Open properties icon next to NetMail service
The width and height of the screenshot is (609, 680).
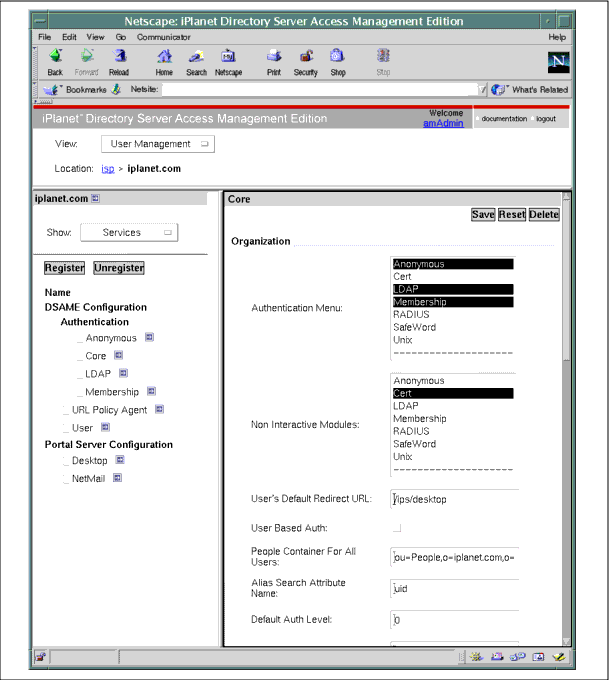pyautogui.click(x=117, y=478)
